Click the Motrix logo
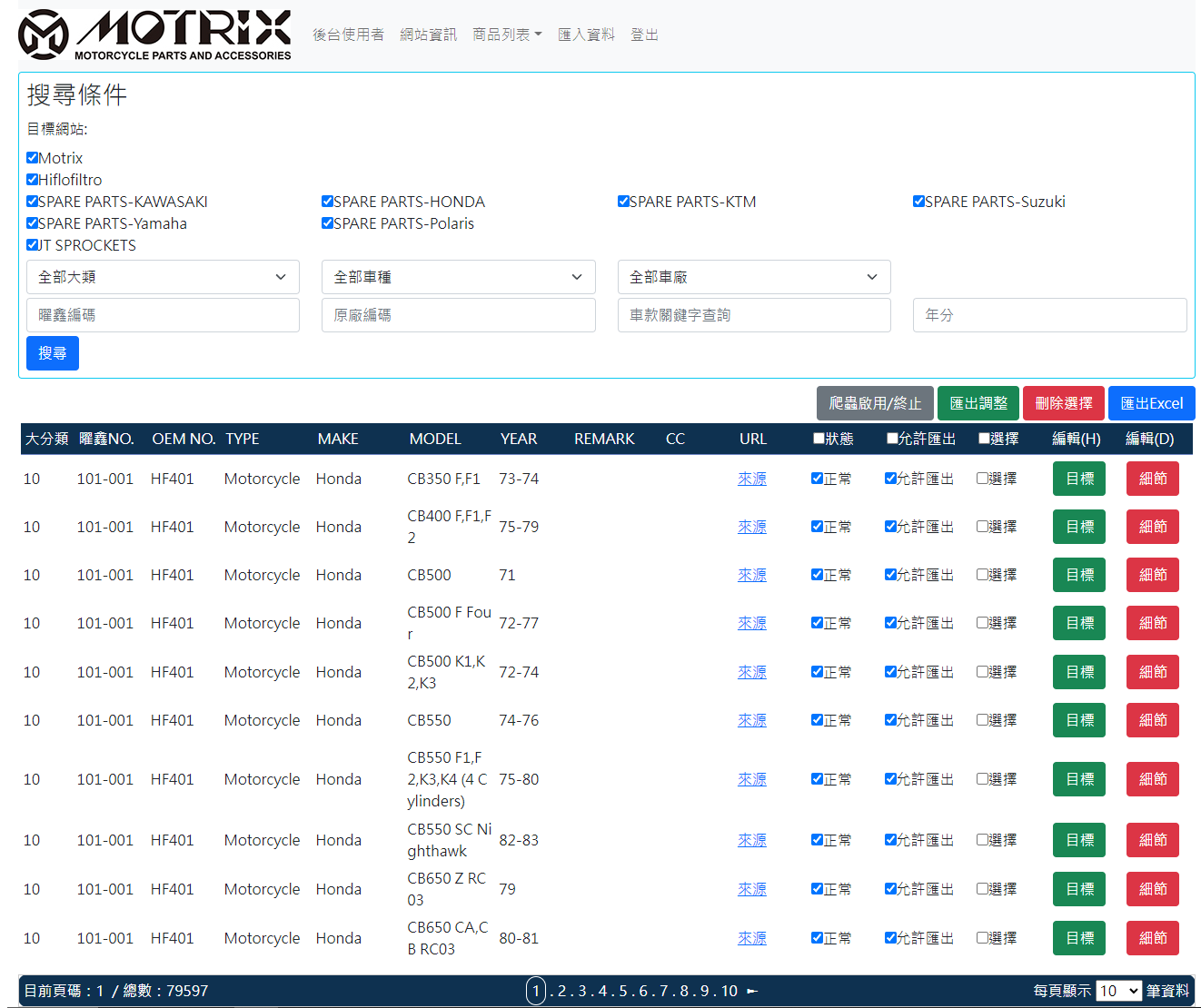Image resolution: width=1201 pixels, height=1008 pixels. (154, 35)
